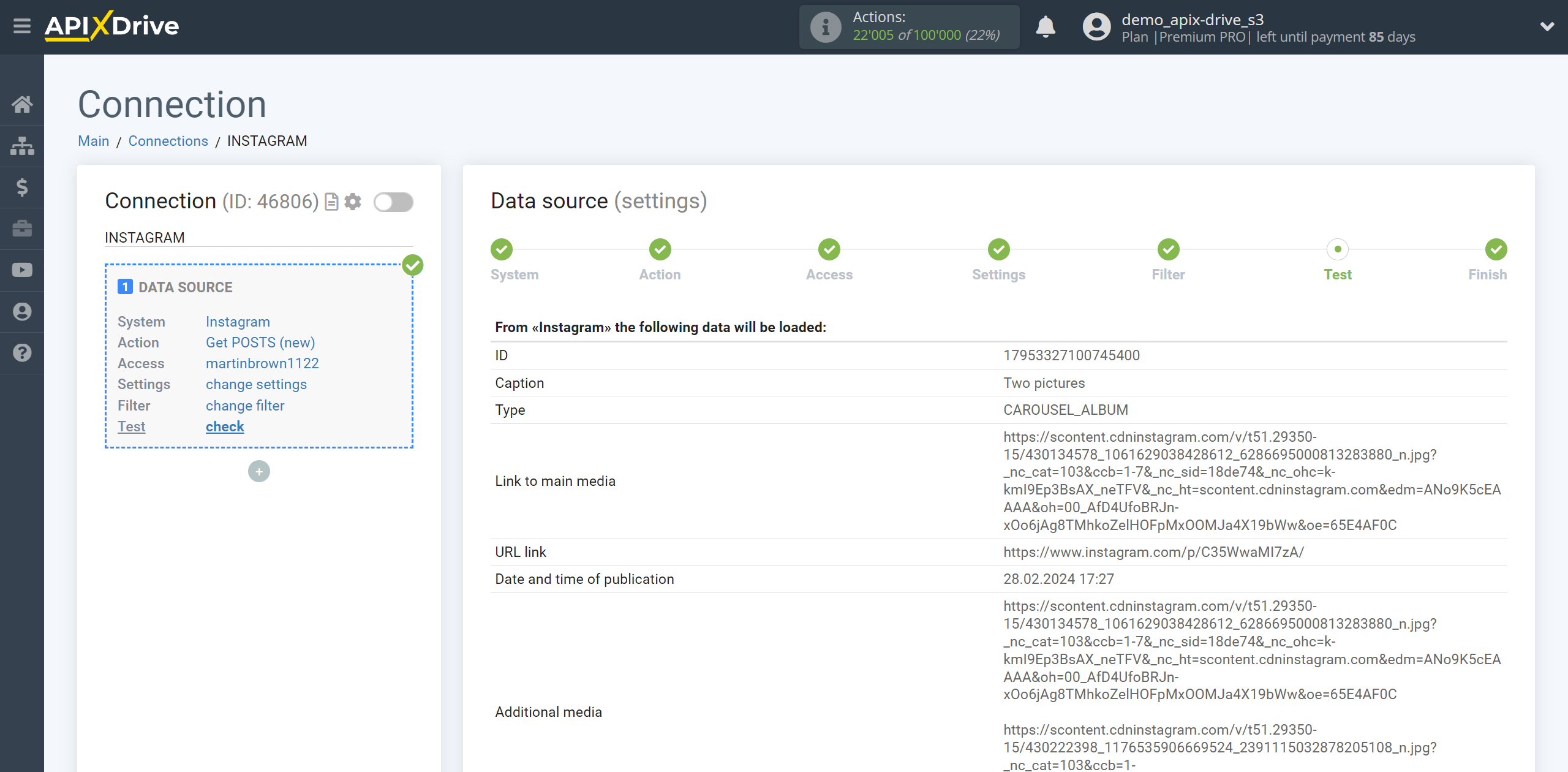The height and width of the screenshot is (772, 1568).
Task: Click the Connections breadcrumb menu item
Action: (169, 141)
